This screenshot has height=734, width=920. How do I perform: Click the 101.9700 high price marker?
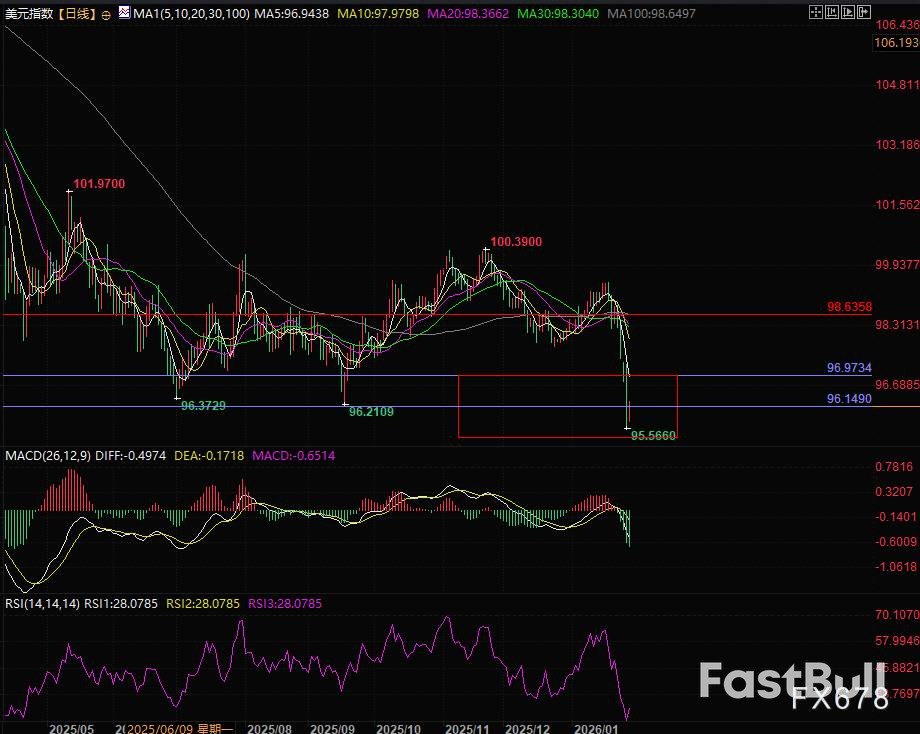pyautogui.click(x=99, y=184)
